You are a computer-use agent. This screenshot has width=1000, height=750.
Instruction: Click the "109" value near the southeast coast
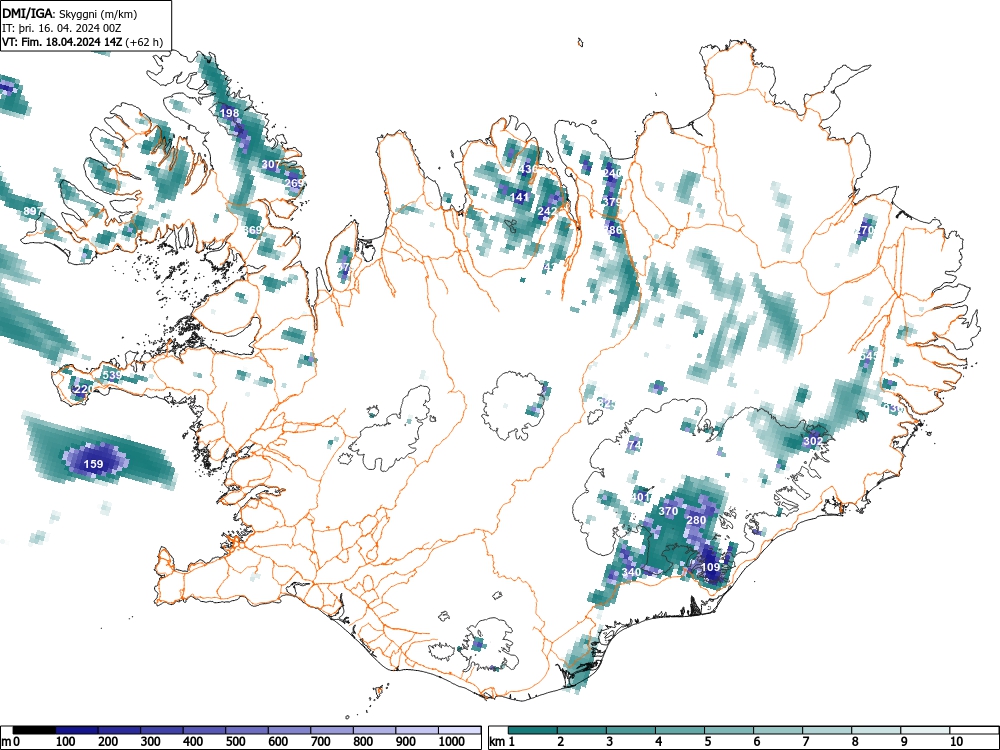coord(710,567)
